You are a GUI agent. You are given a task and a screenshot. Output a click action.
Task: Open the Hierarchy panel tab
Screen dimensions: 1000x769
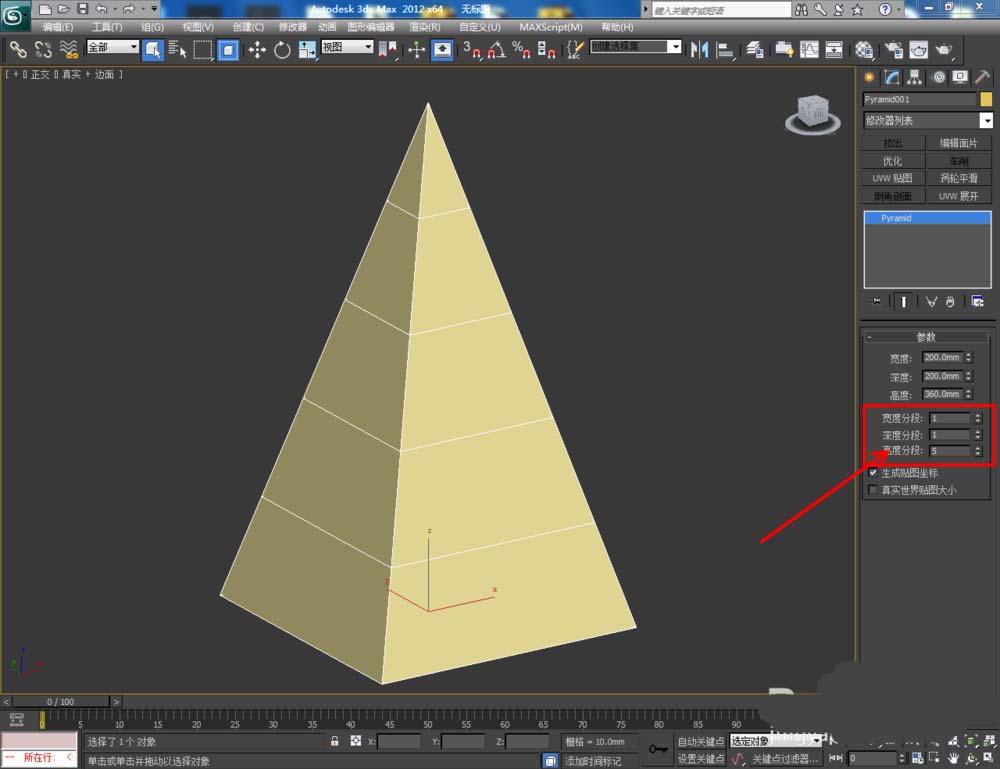(913, 78)
